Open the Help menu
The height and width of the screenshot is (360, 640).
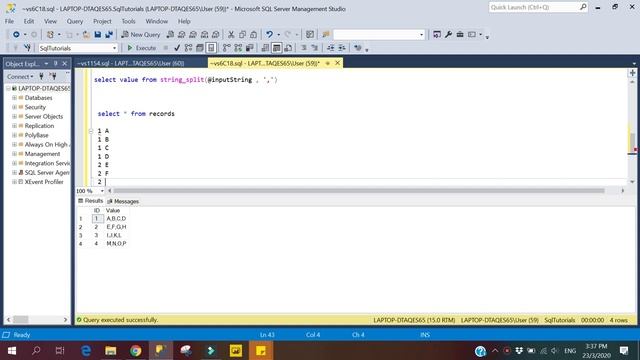point(184,21)
